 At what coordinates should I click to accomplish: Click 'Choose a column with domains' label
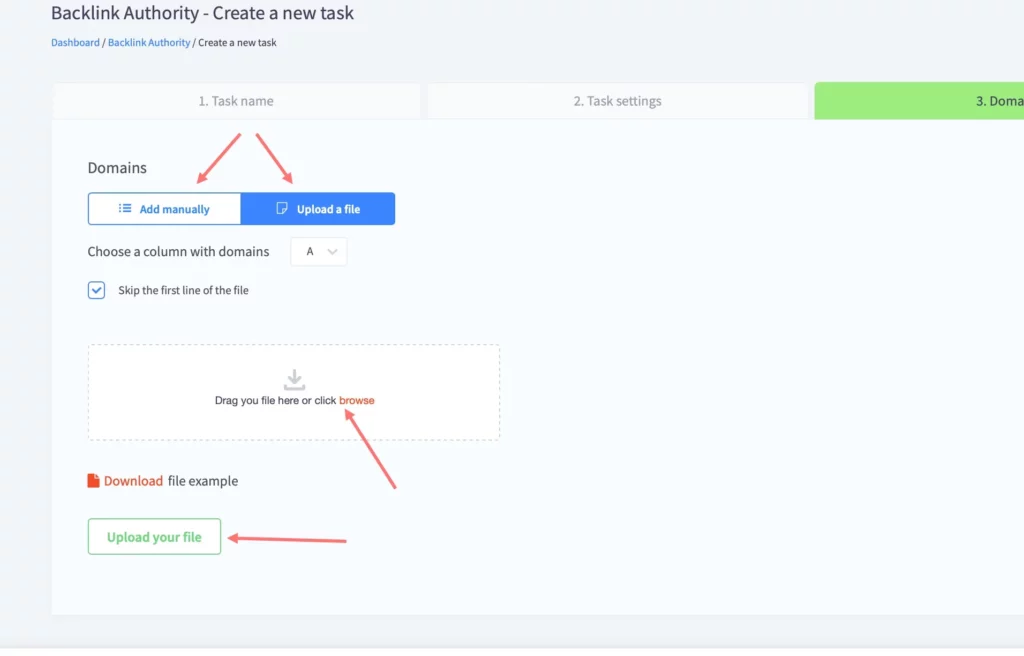(178, 252)
